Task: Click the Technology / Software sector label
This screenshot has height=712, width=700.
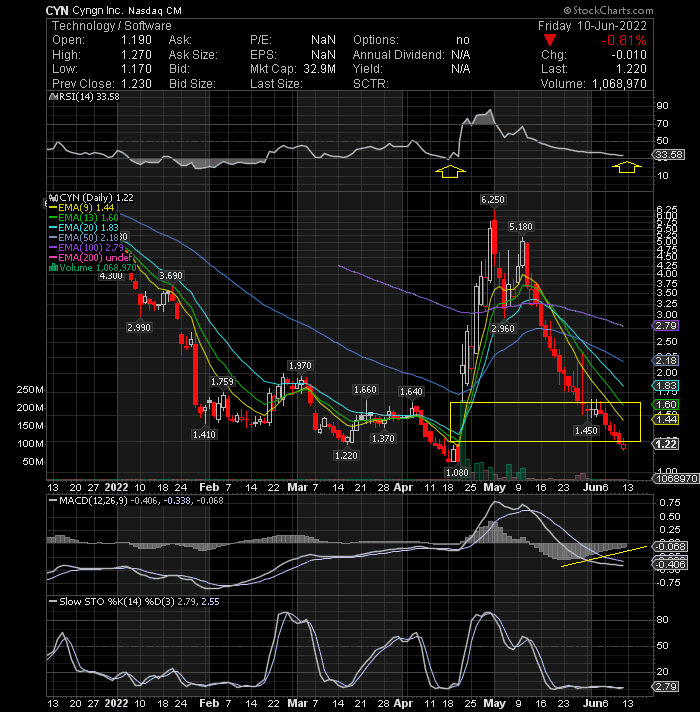Action: click(112, 26)
